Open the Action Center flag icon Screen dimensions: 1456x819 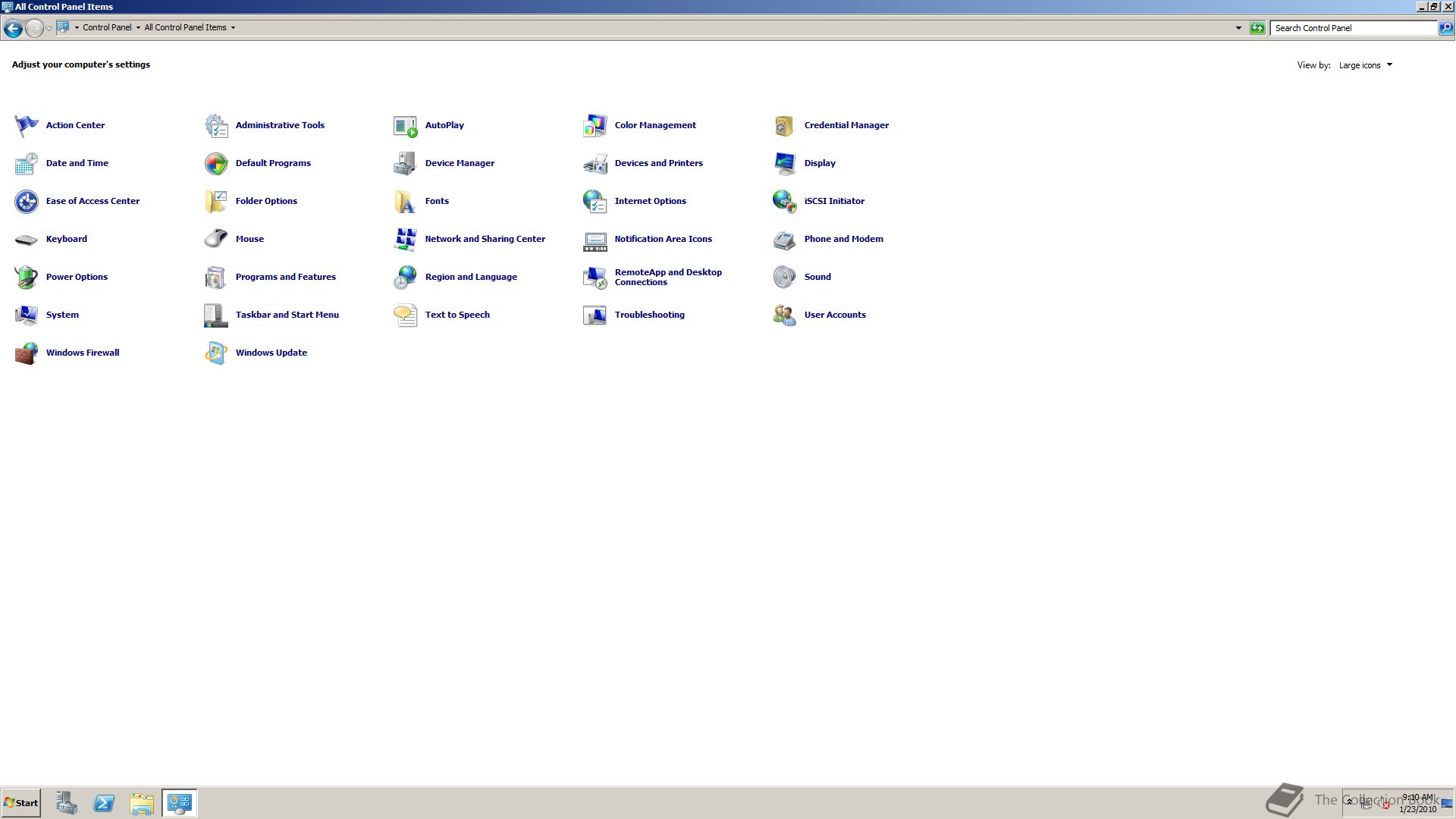[x=27, y=126]
